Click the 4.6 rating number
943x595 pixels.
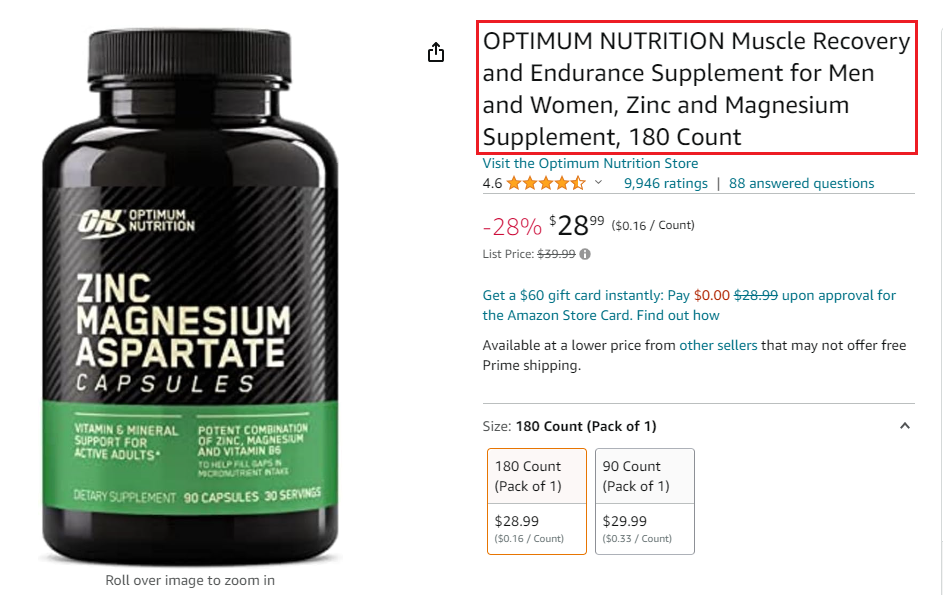(492, 183)
